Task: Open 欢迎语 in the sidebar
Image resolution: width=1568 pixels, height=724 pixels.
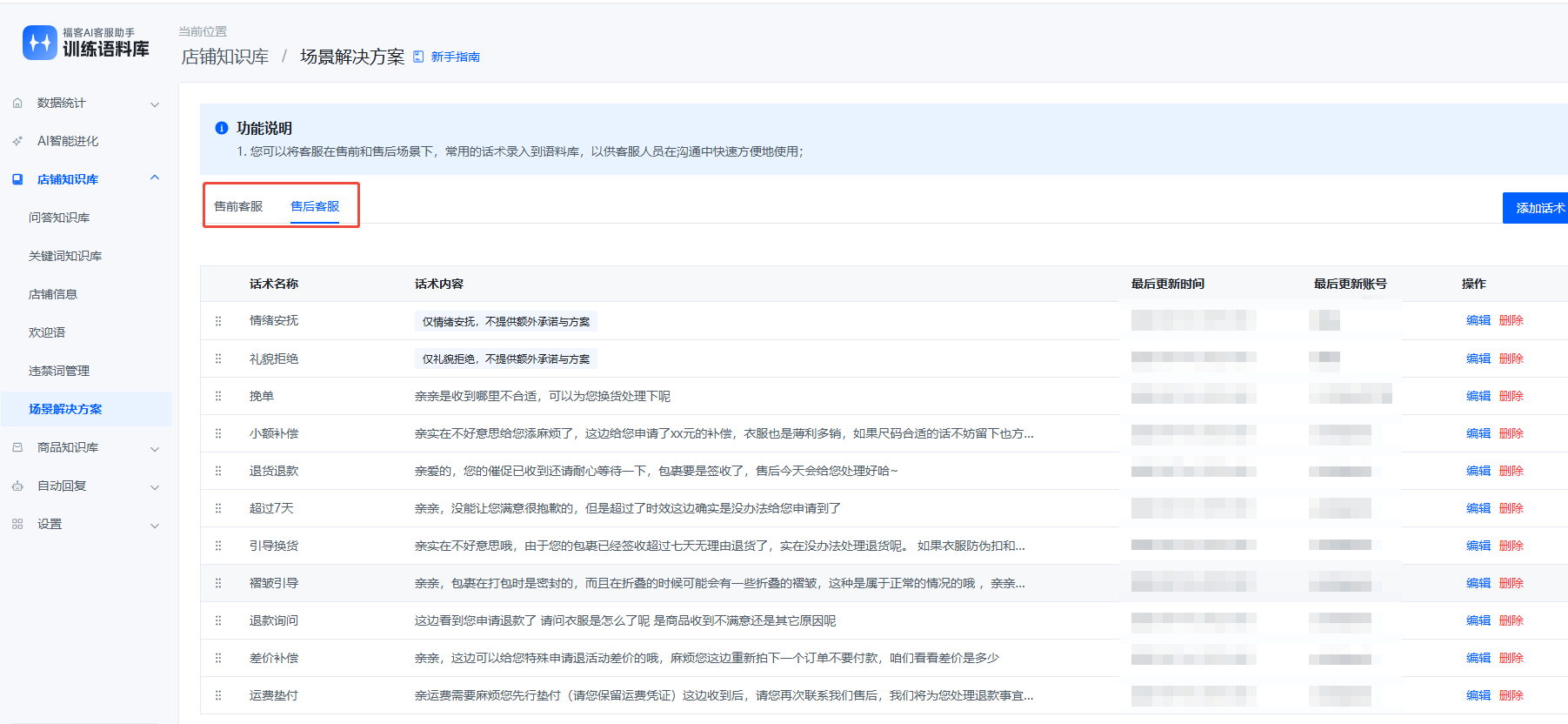Action: coord(47,332)
